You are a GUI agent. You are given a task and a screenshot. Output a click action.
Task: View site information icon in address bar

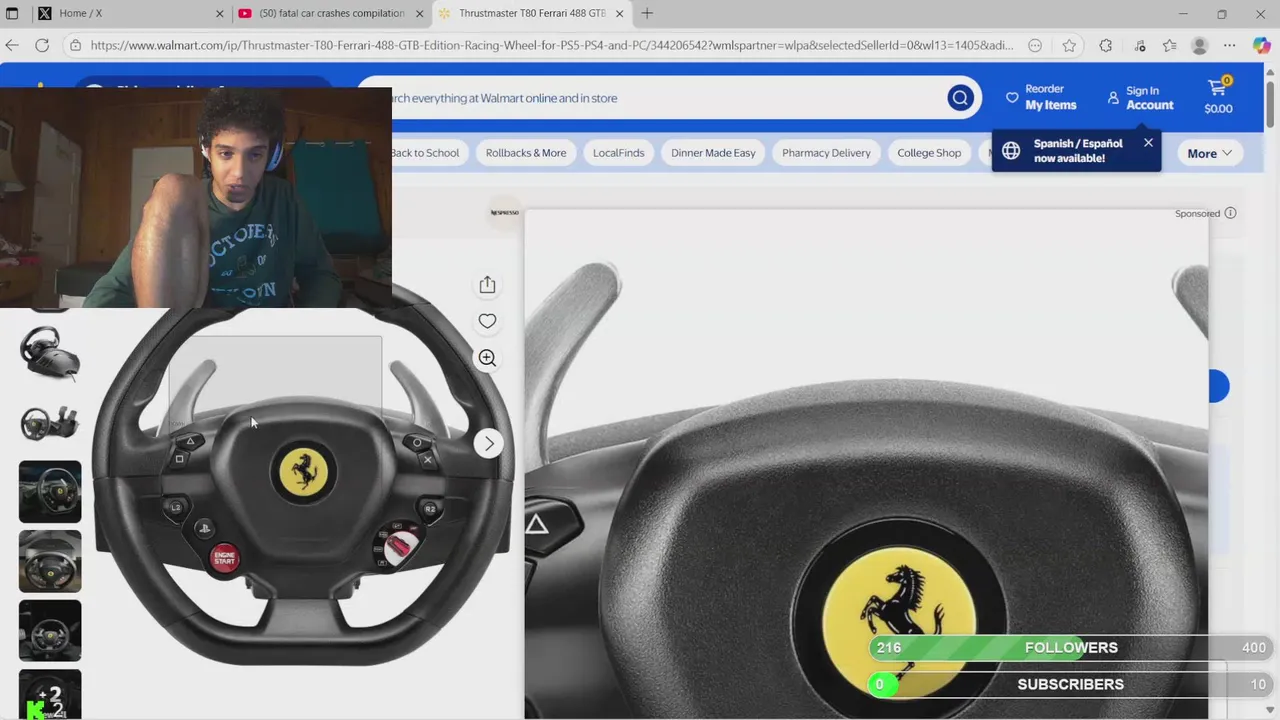click(75, 45)
